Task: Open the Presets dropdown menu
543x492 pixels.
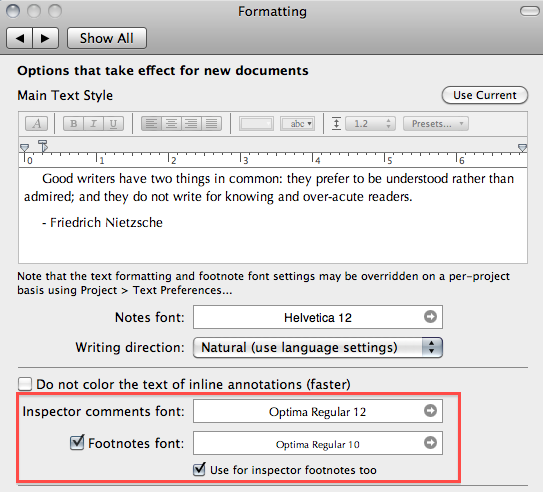Action: pyautogui.click(x=436, y=124)
